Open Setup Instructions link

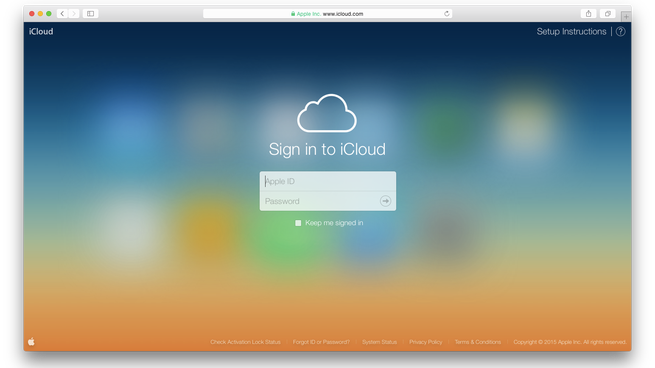click(x=571, y=32)
